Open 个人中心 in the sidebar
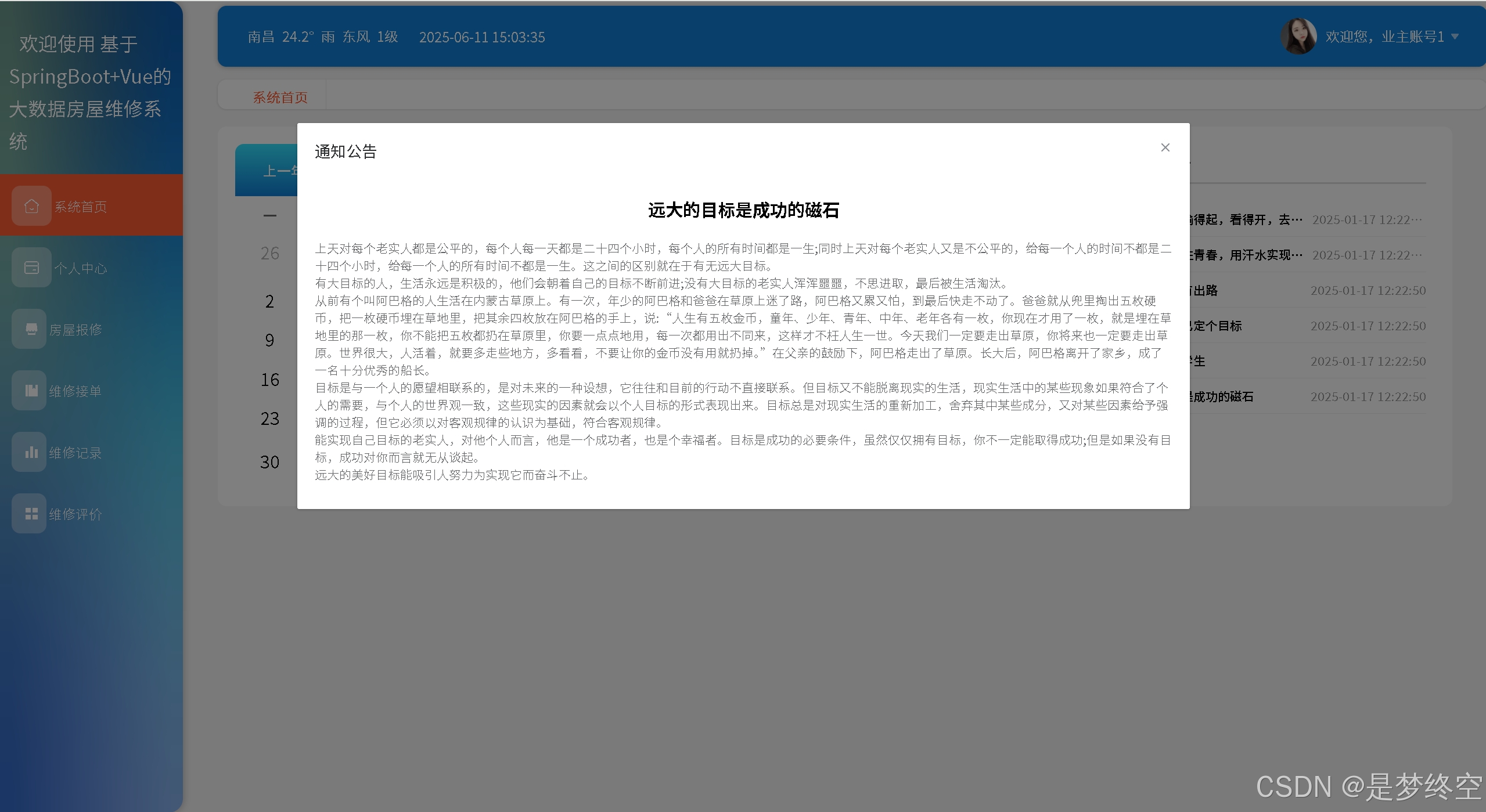 coord(81,268)
